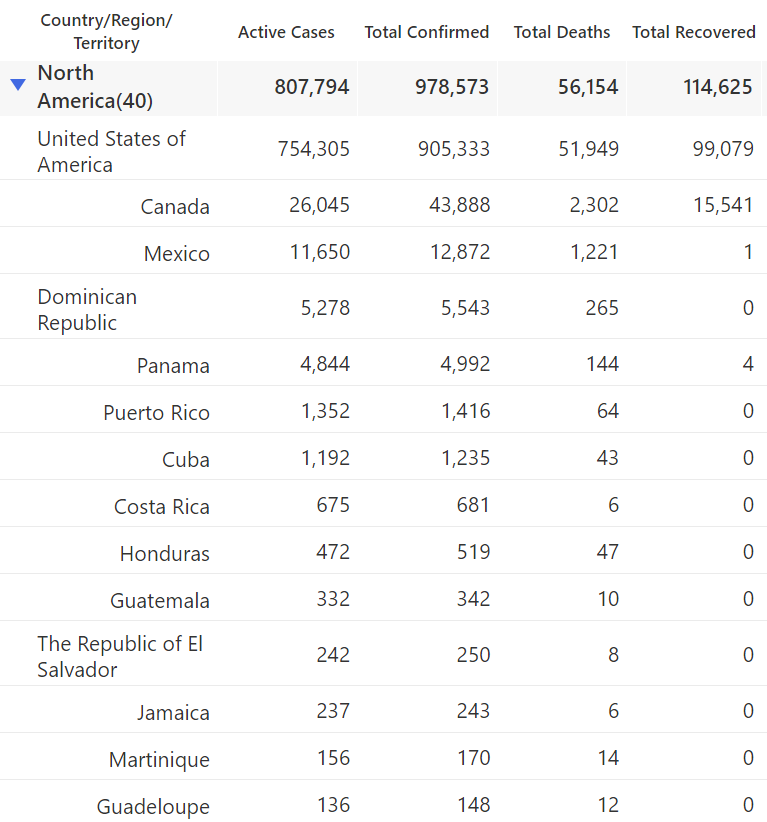Screen dimensions: 767x822
Task: Click Martinique total confirmed value 170
Action: tap(474, 758)
